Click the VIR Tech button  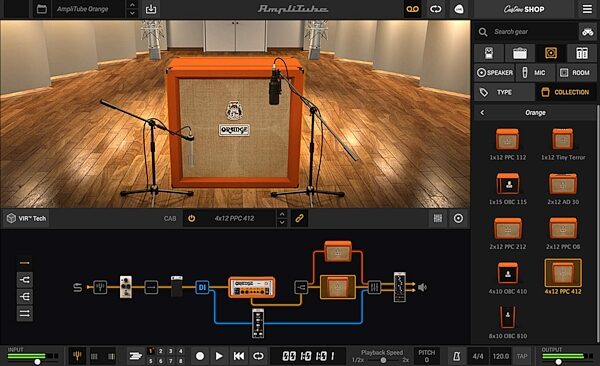[x=27, y=218]
